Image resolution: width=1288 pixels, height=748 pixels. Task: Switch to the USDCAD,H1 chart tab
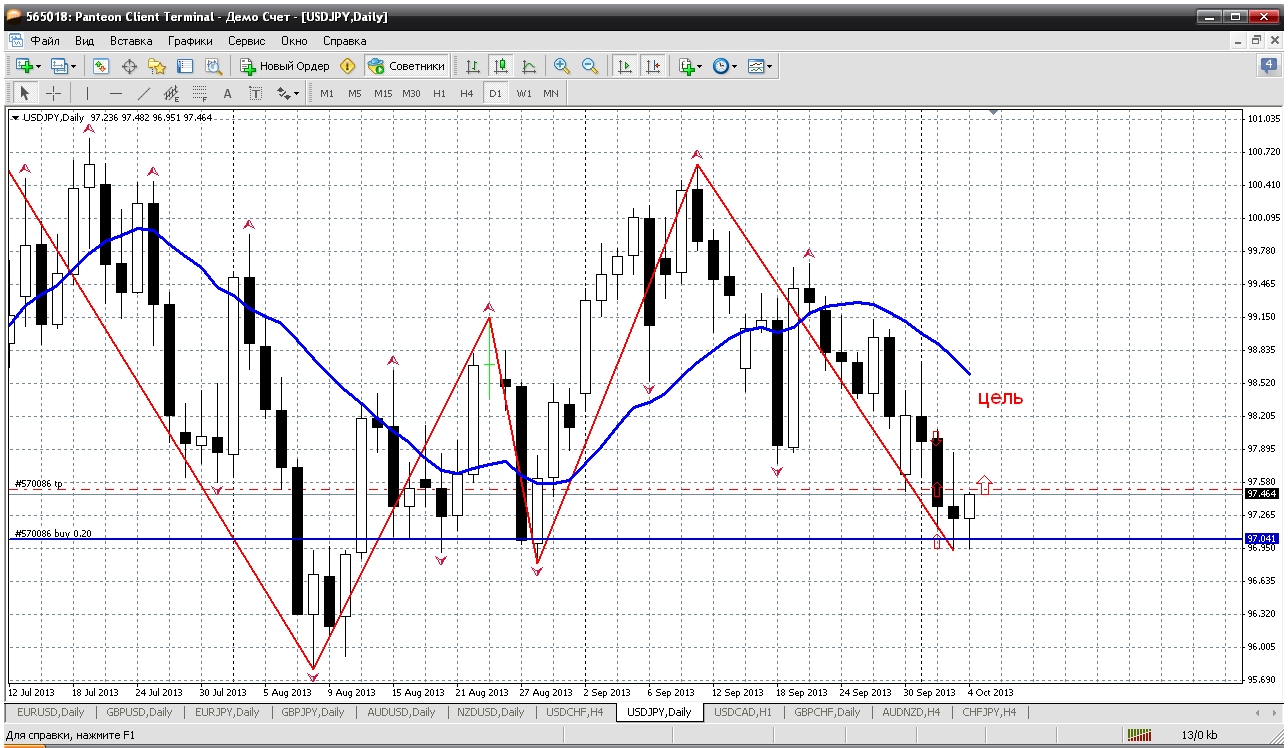pos(743,712)
